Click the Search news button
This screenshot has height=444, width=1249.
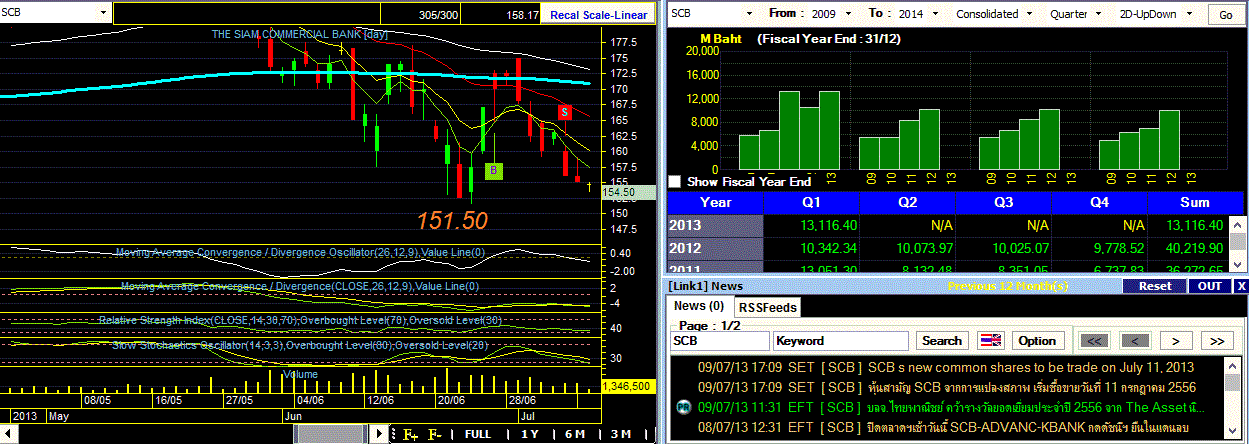pyautogui.click(x=942, y=341)
